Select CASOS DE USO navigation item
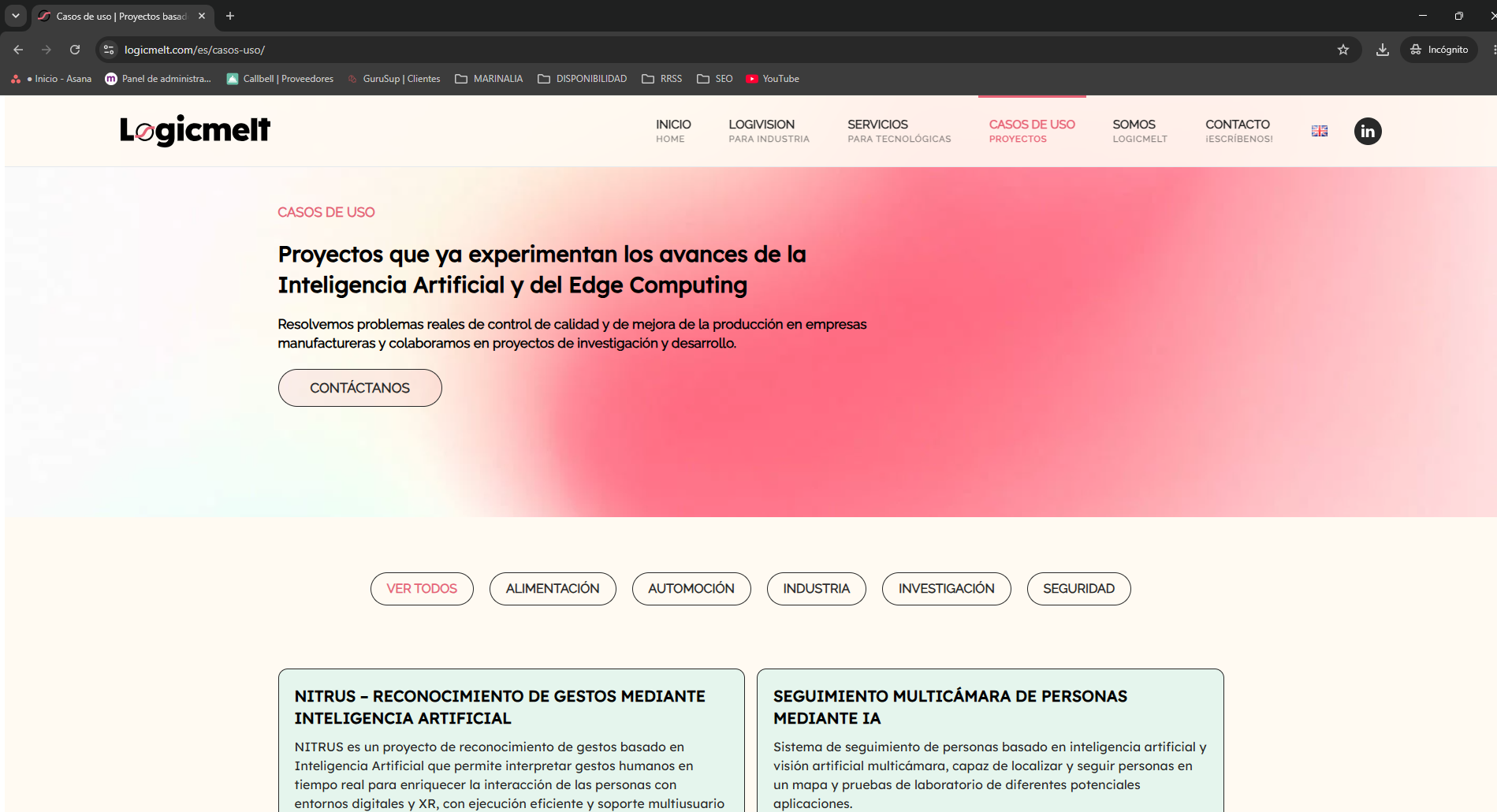Image resolution: width=1497 pixels, height=812 pixels. (1032, 131)
